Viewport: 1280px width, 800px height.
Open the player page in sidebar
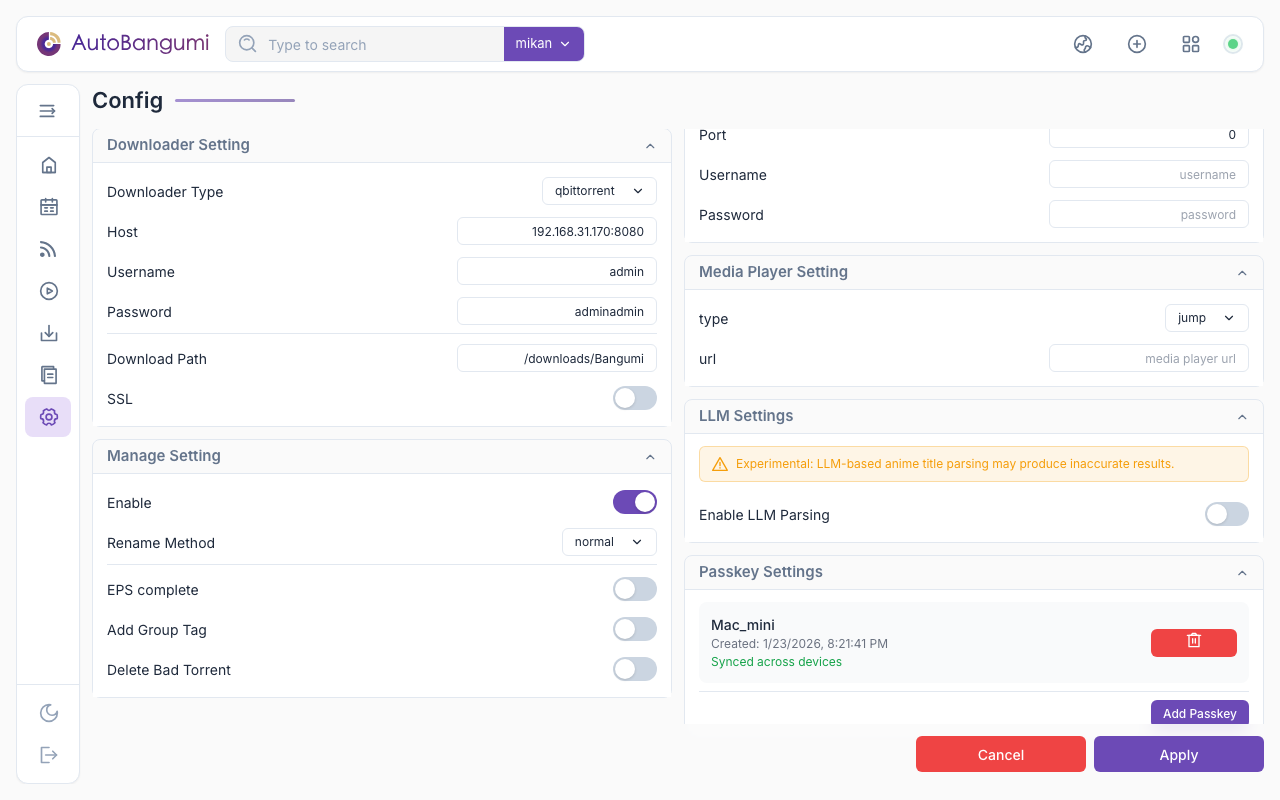[48, 291]
